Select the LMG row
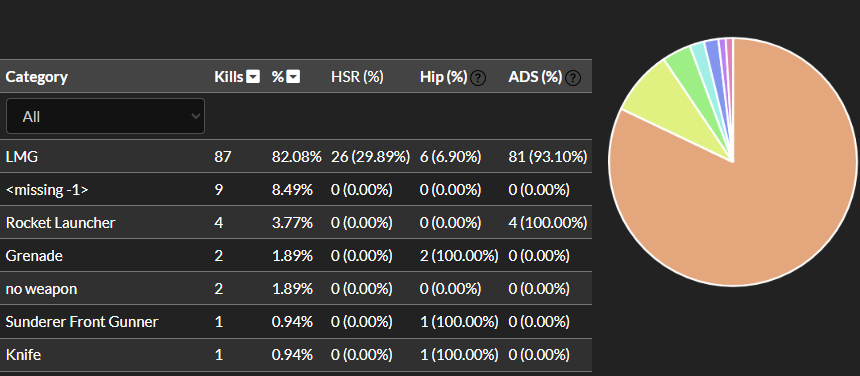The width and height of the screenshot is (860, 376). click(296, 157)
